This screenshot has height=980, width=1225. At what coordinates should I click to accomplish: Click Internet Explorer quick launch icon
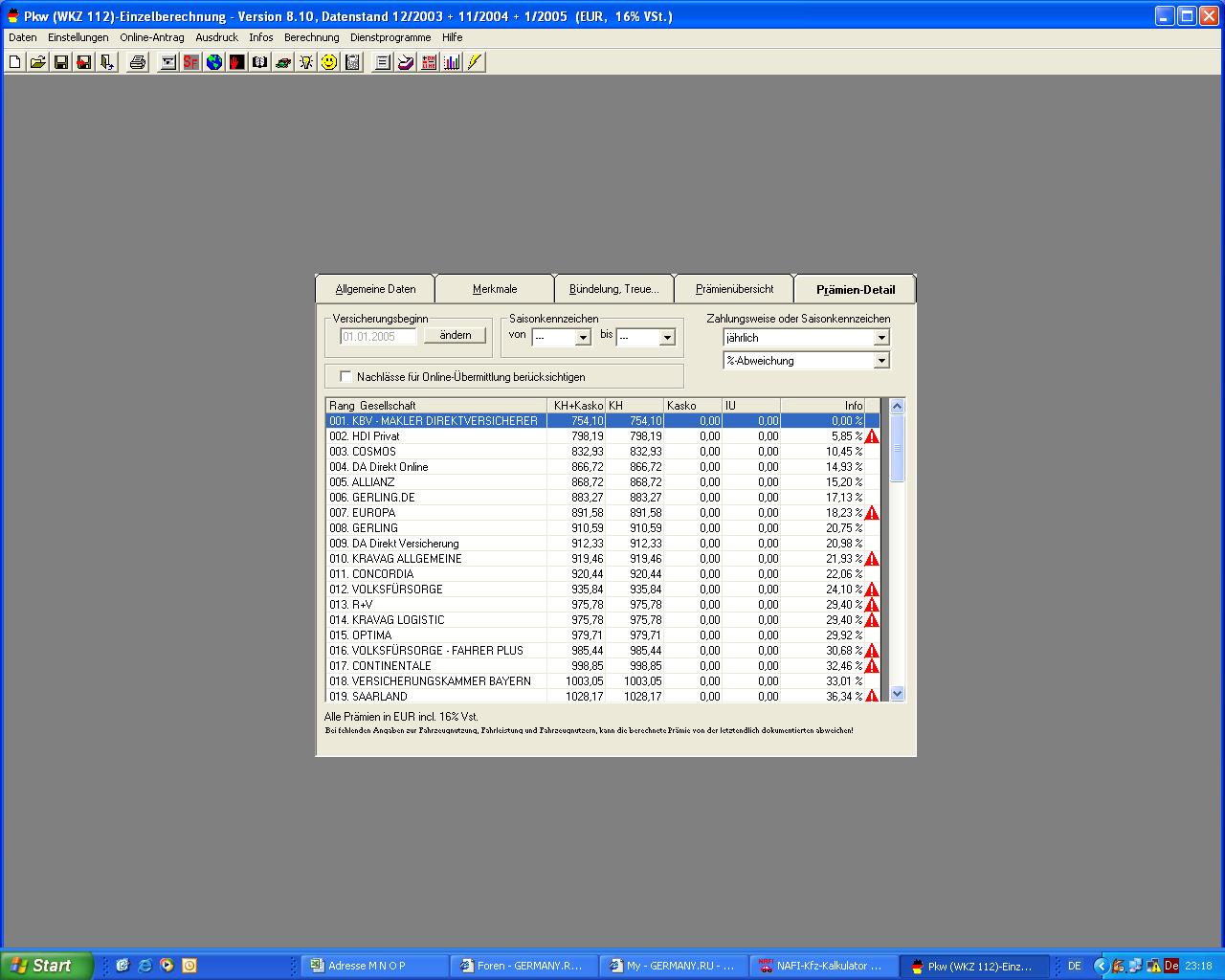coord(145,966)
